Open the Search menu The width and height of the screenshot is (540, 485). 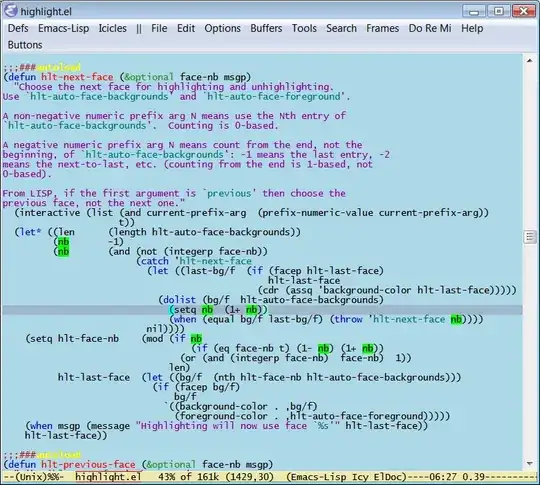[341, 28]
